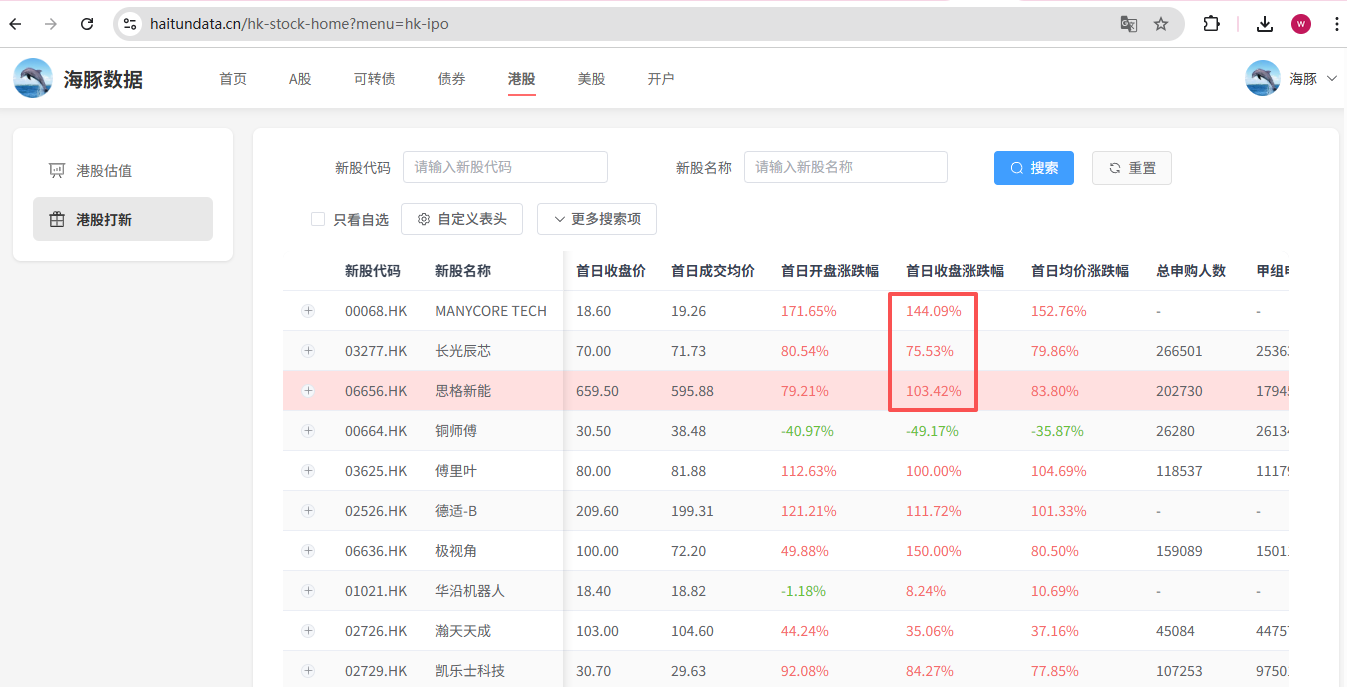This screenshot has height=687, width=1347.
Task: Click the 首日收盘涨跌幅 column header
Action: [x=955, y=271]
